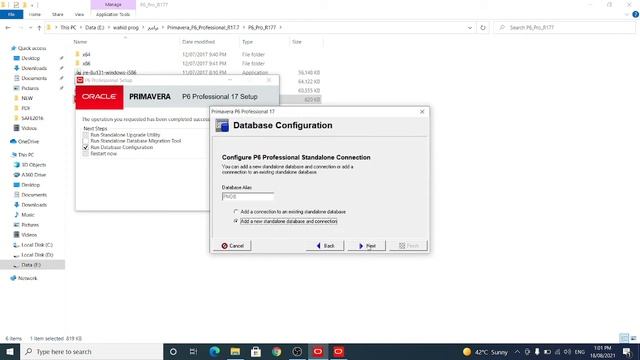Open the Home ribbon tab

[35, 14]
